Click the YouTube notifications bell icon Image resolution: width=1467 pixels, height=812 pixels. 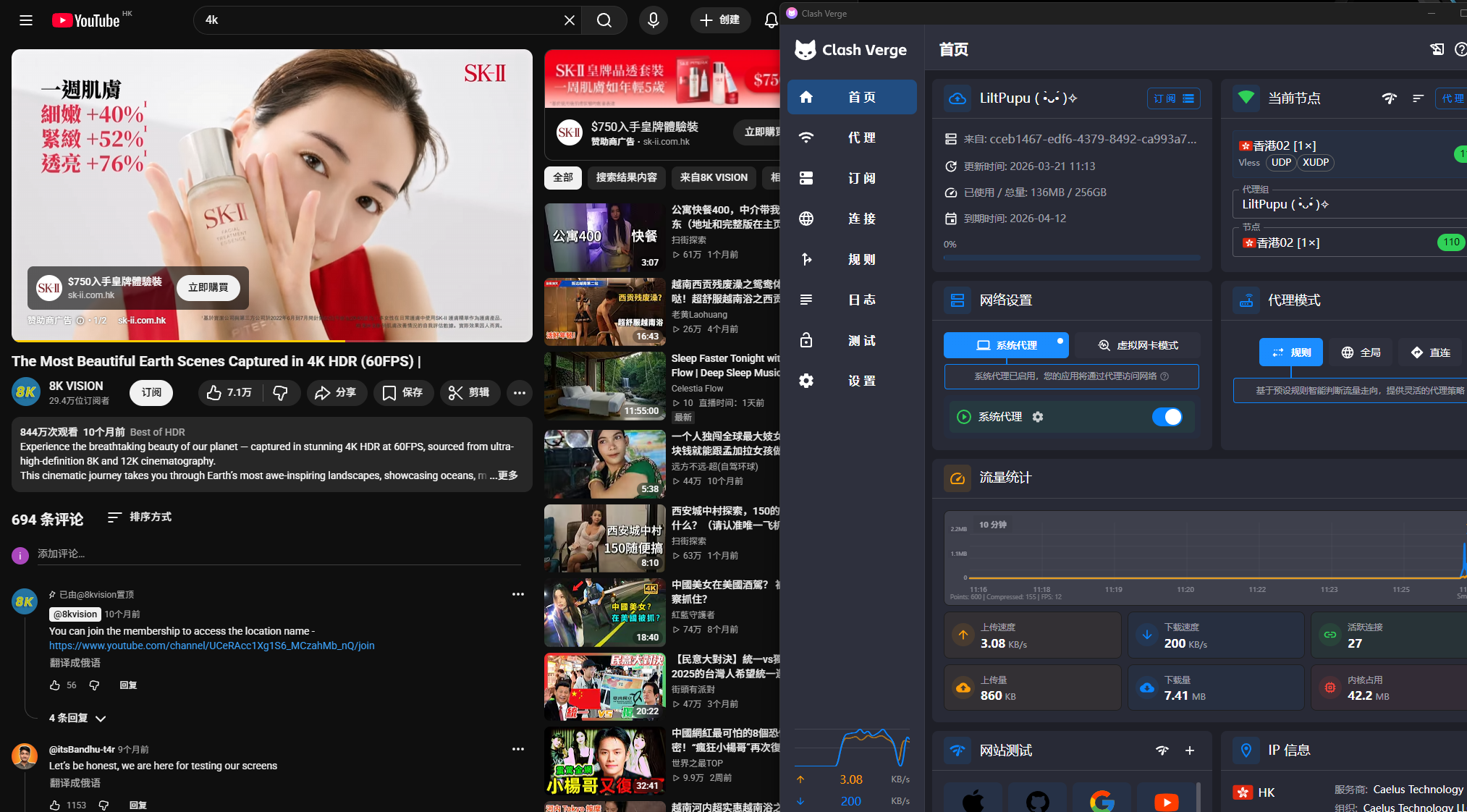pos(771,20)
